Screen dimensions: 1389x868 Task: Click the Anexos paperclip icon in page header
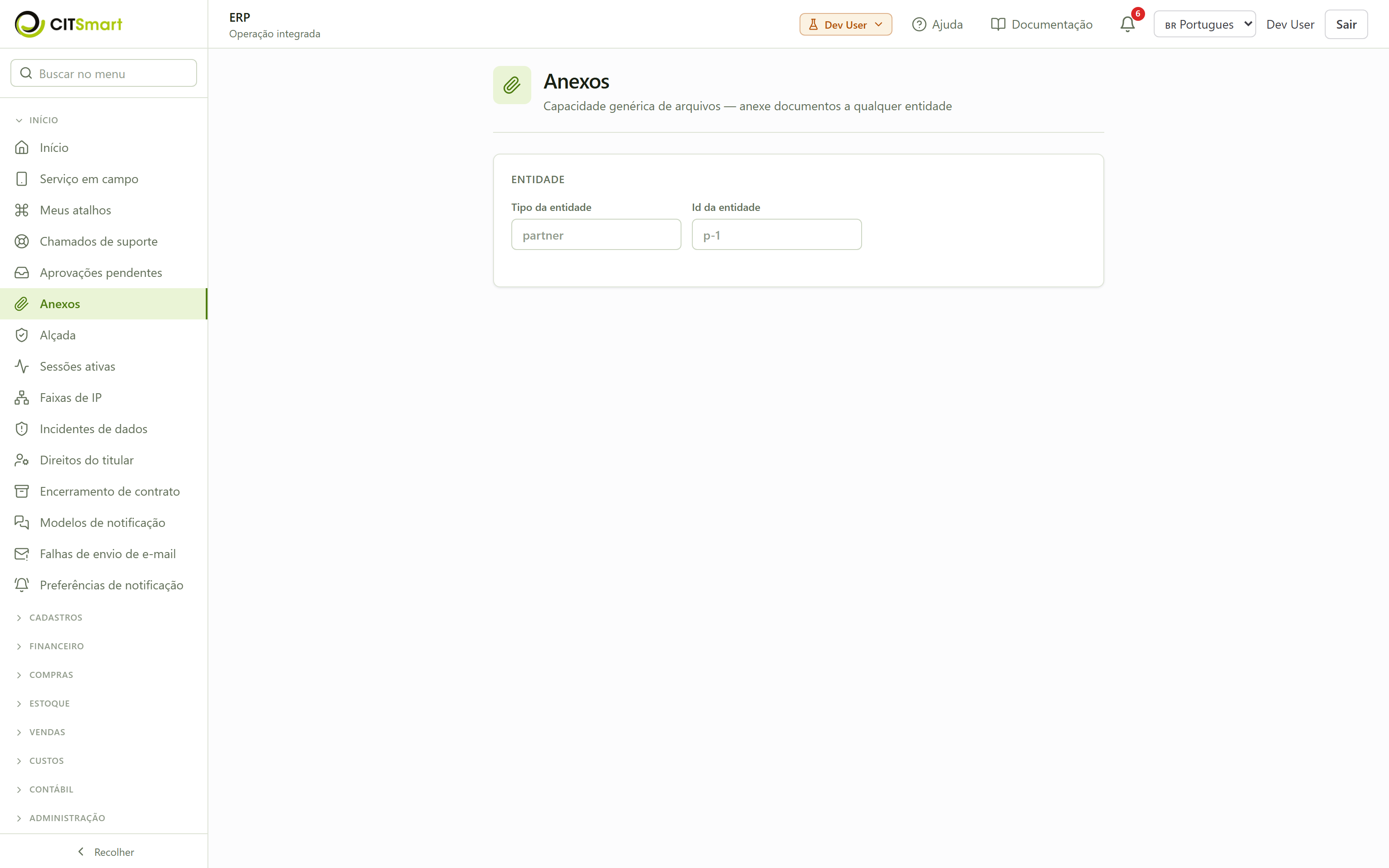tap(512, 85)
